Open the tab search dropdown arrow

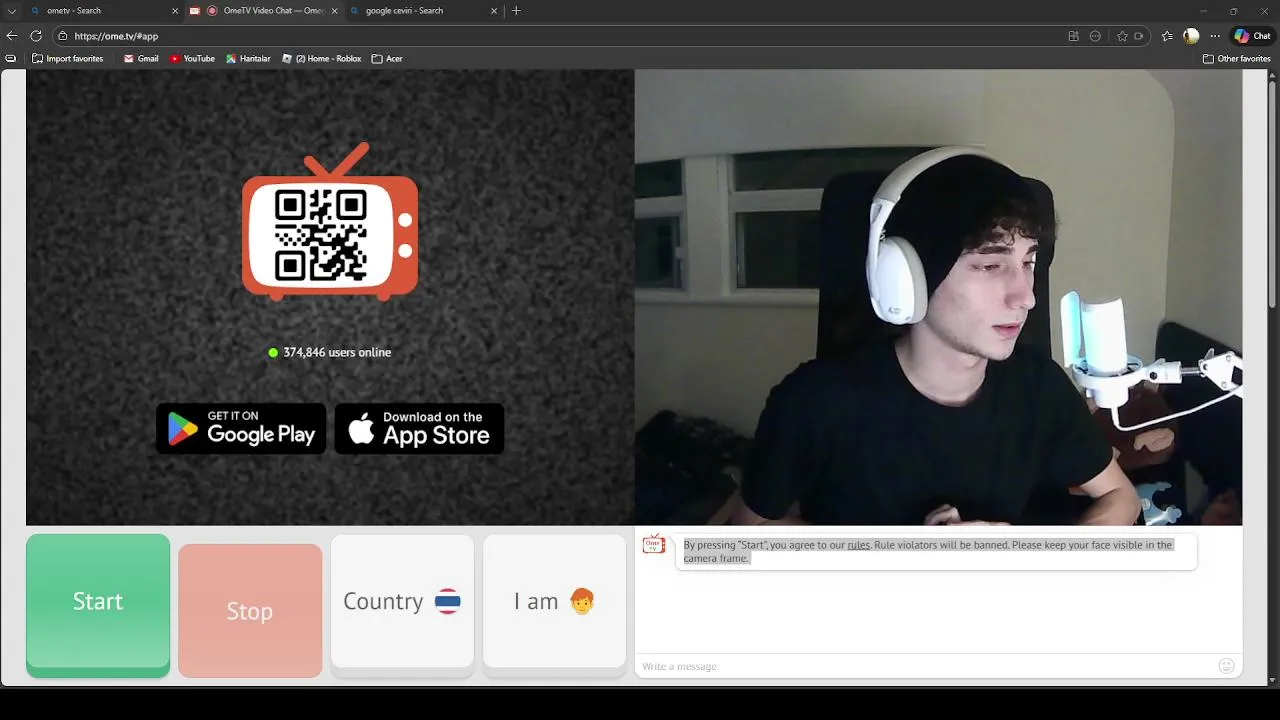click(12, 11)
